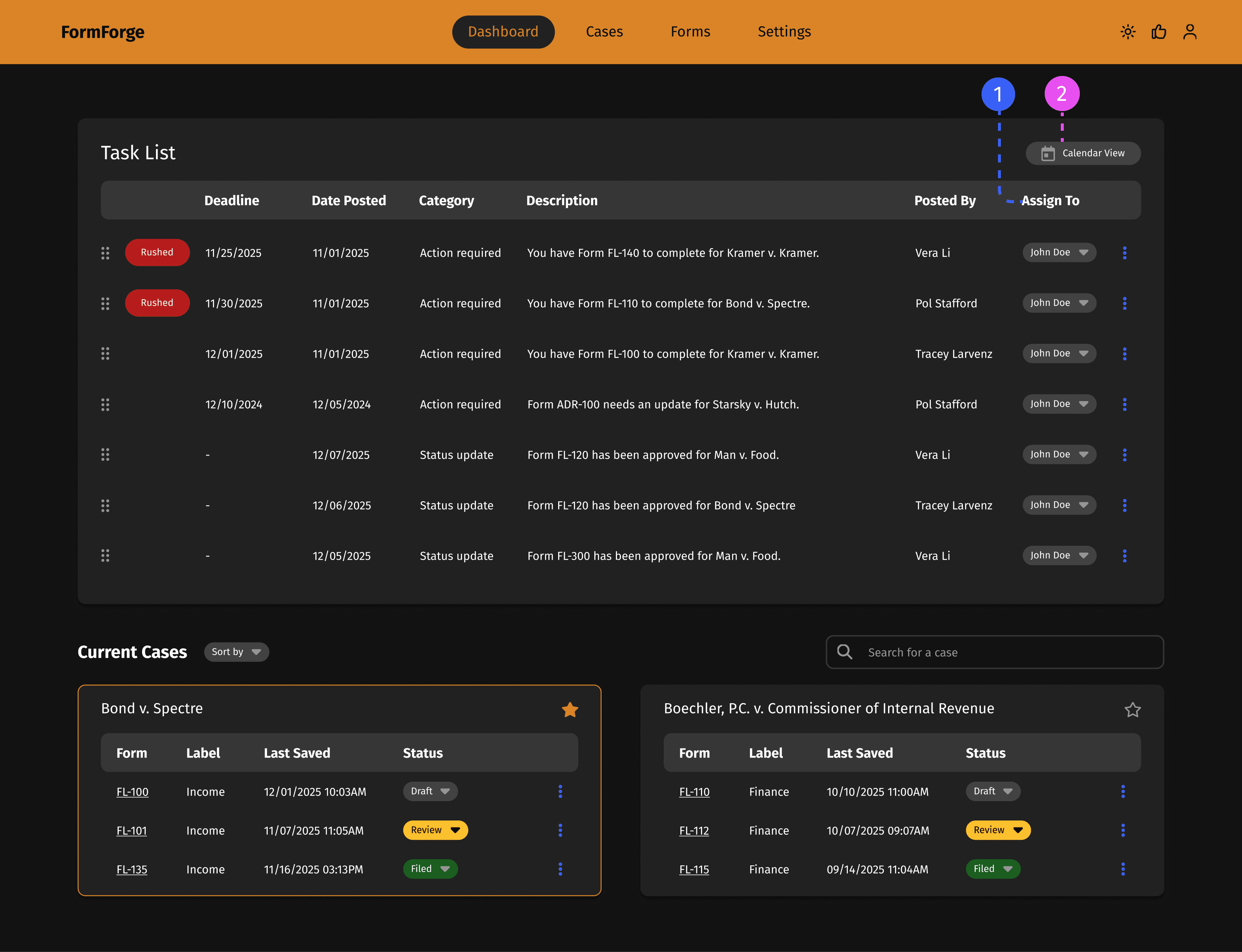Viewport: 1242px width, 952px height.
Task: Click the thumbs-up feedback icon
Action: pos(1159,32)
